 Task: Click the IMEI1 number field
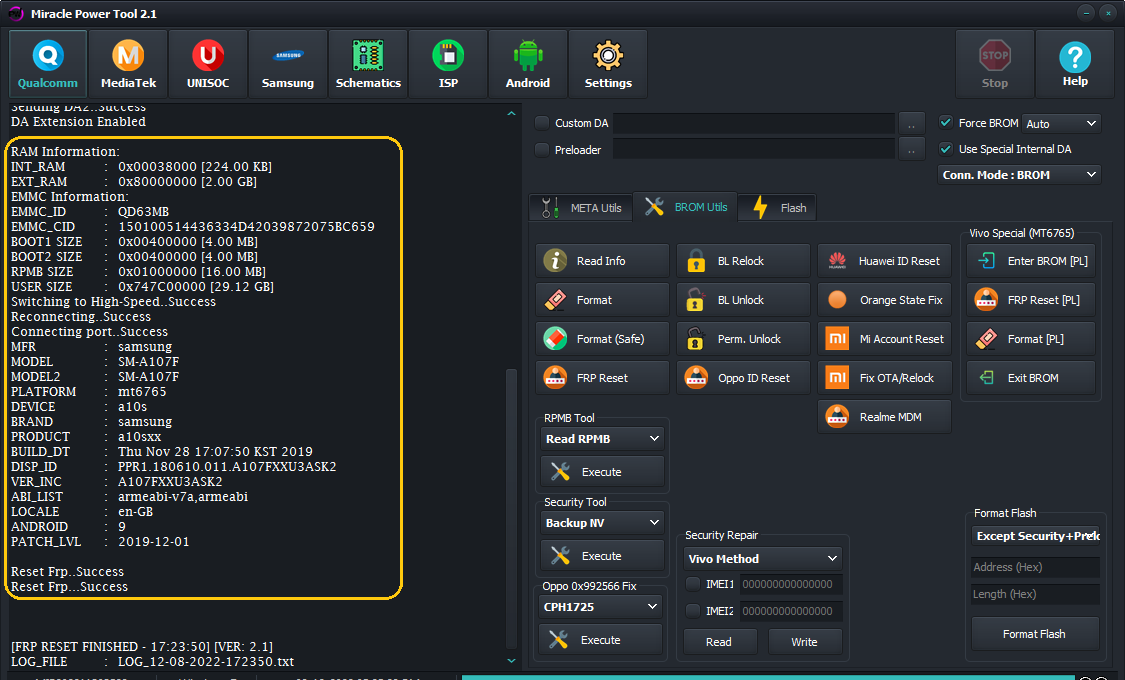click(791, 584)
